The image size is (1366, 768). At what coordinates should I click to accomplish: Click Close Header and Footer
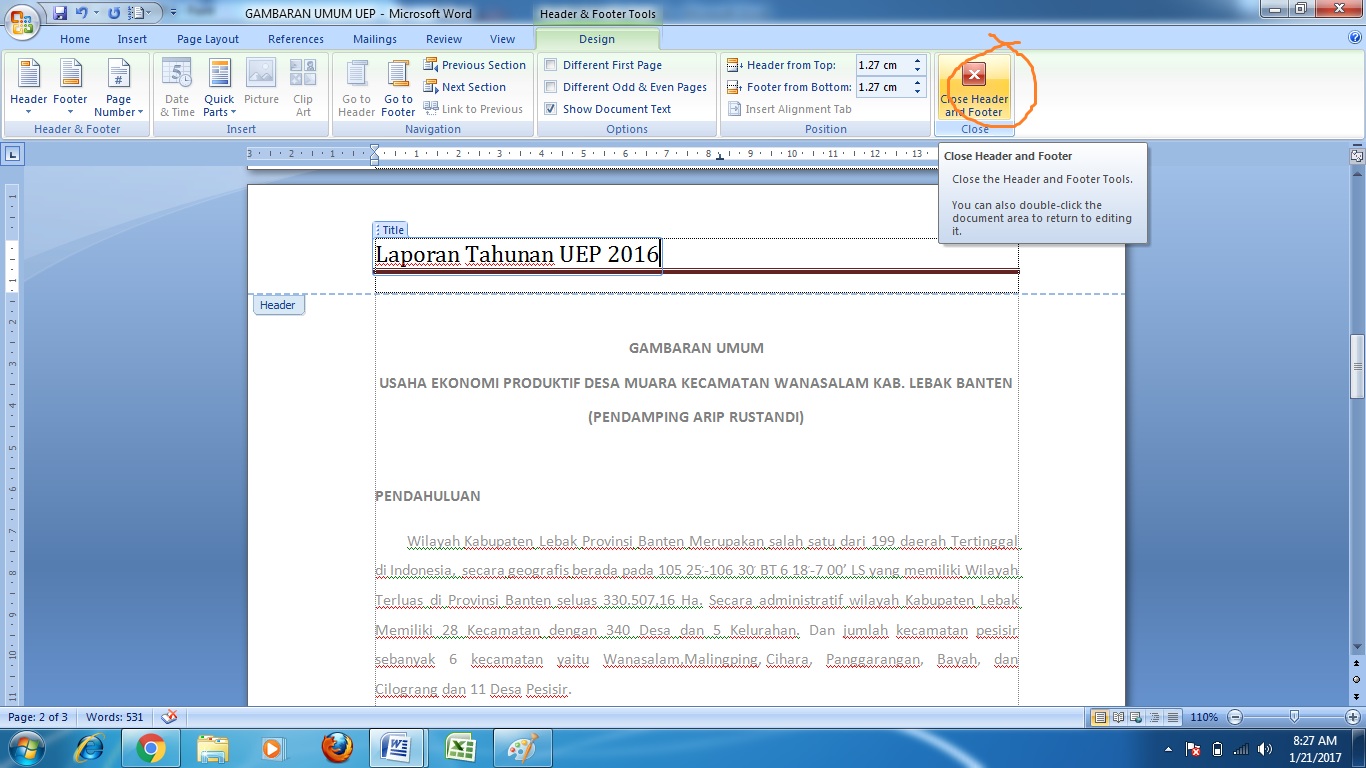pyautogui.click(x=973, y=88)
